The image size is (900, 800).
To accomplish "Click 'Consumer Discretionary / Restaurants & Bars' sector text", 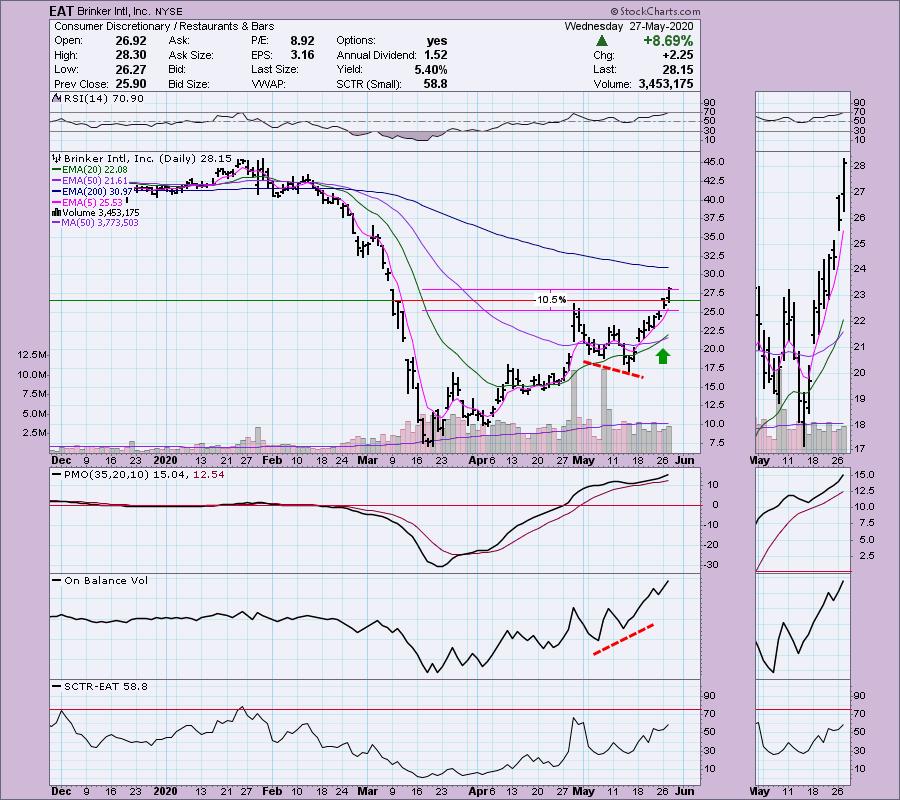I will 164,26.
